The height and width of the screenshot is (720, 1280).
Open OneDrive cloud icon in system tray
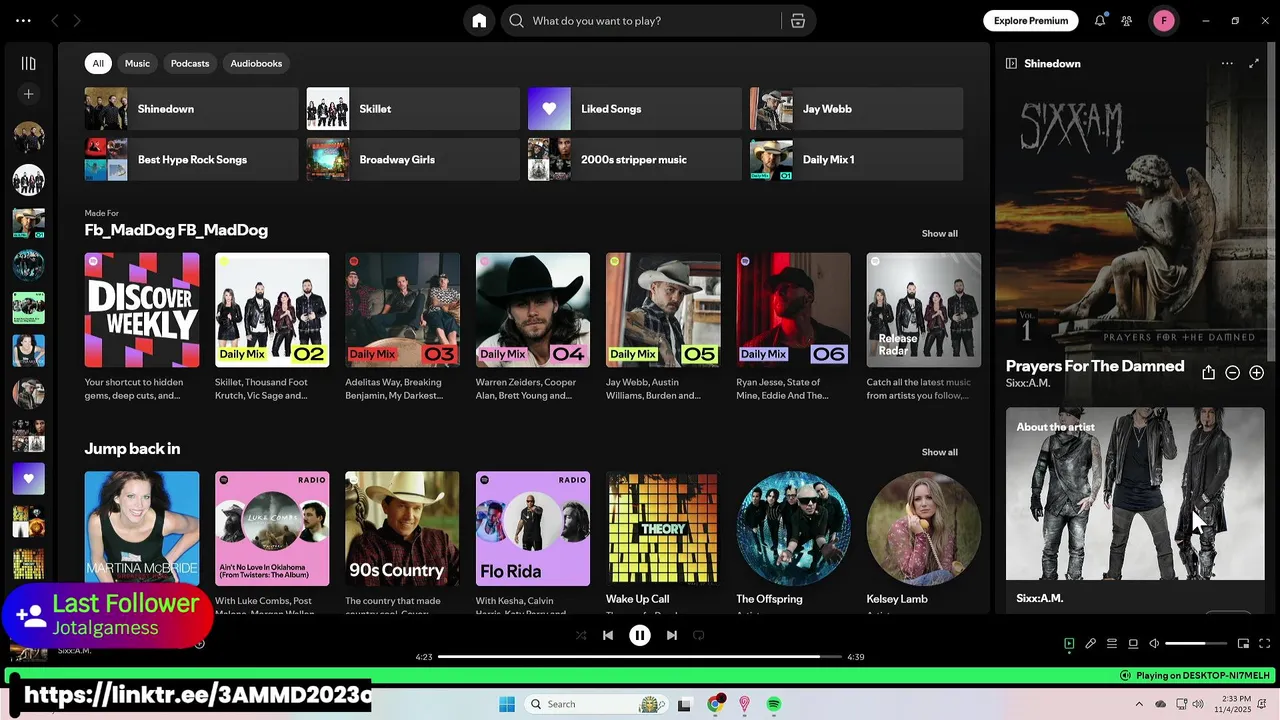[1161, 704]
